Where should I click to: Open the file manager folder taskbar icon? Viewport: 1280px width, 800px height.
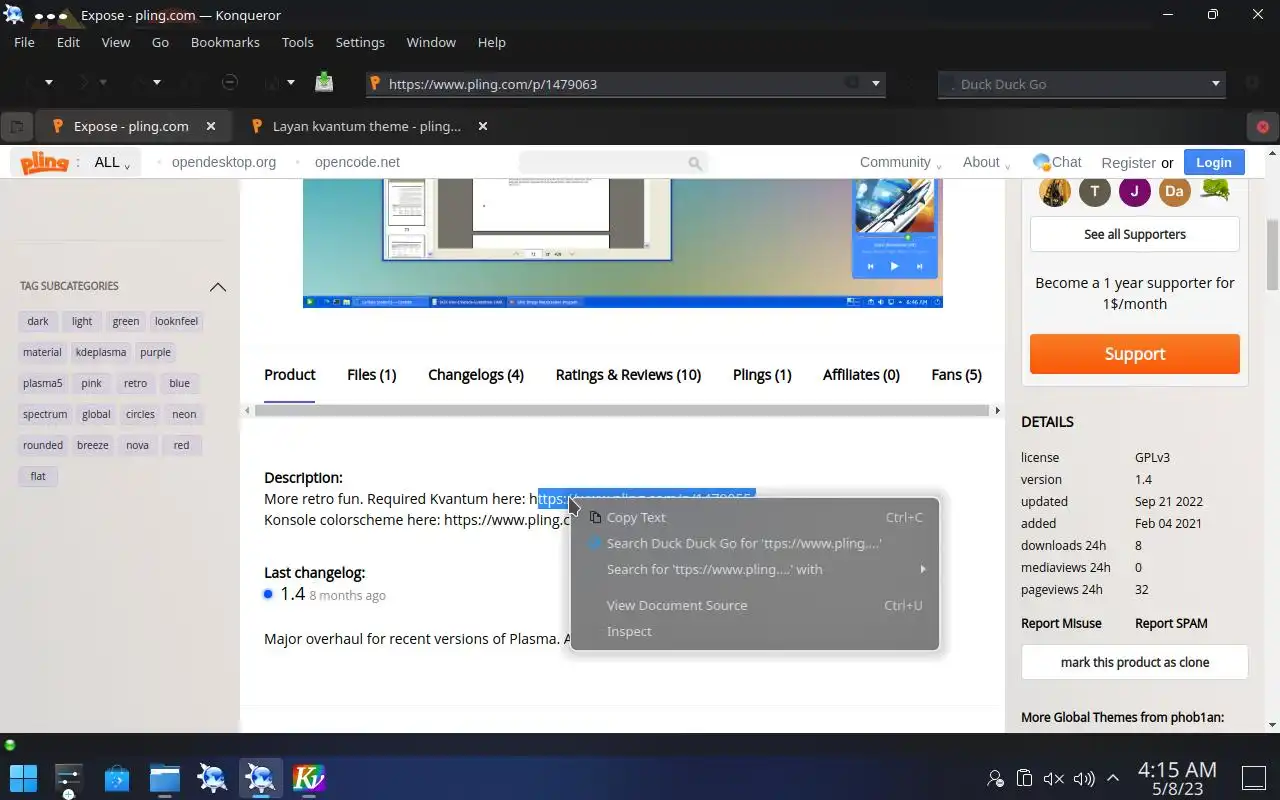click(x=165, y=777)
